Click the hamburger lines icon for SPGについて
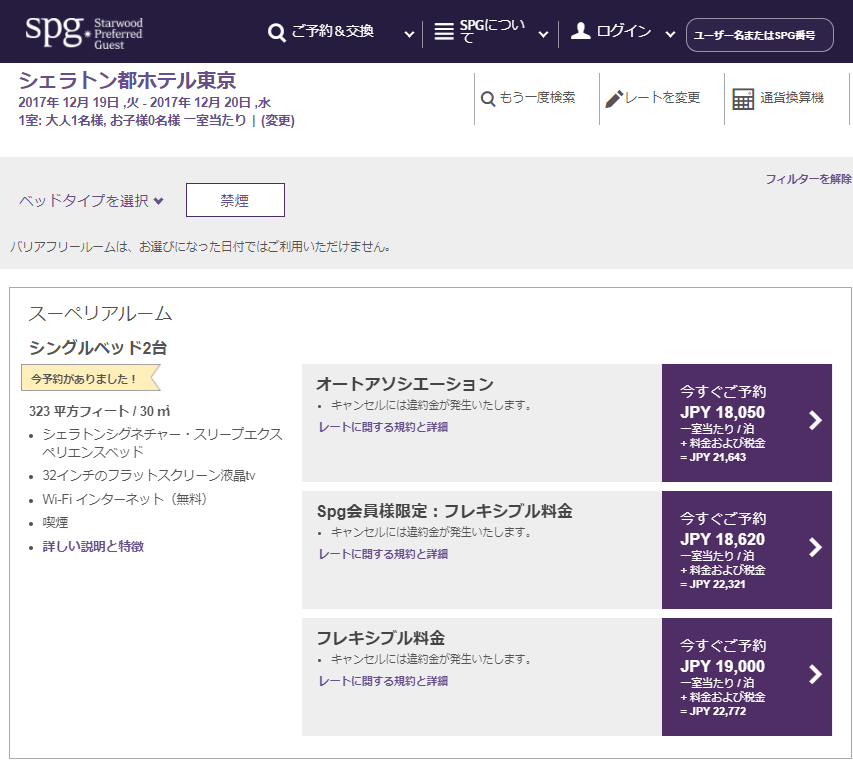 coord(444,33)
